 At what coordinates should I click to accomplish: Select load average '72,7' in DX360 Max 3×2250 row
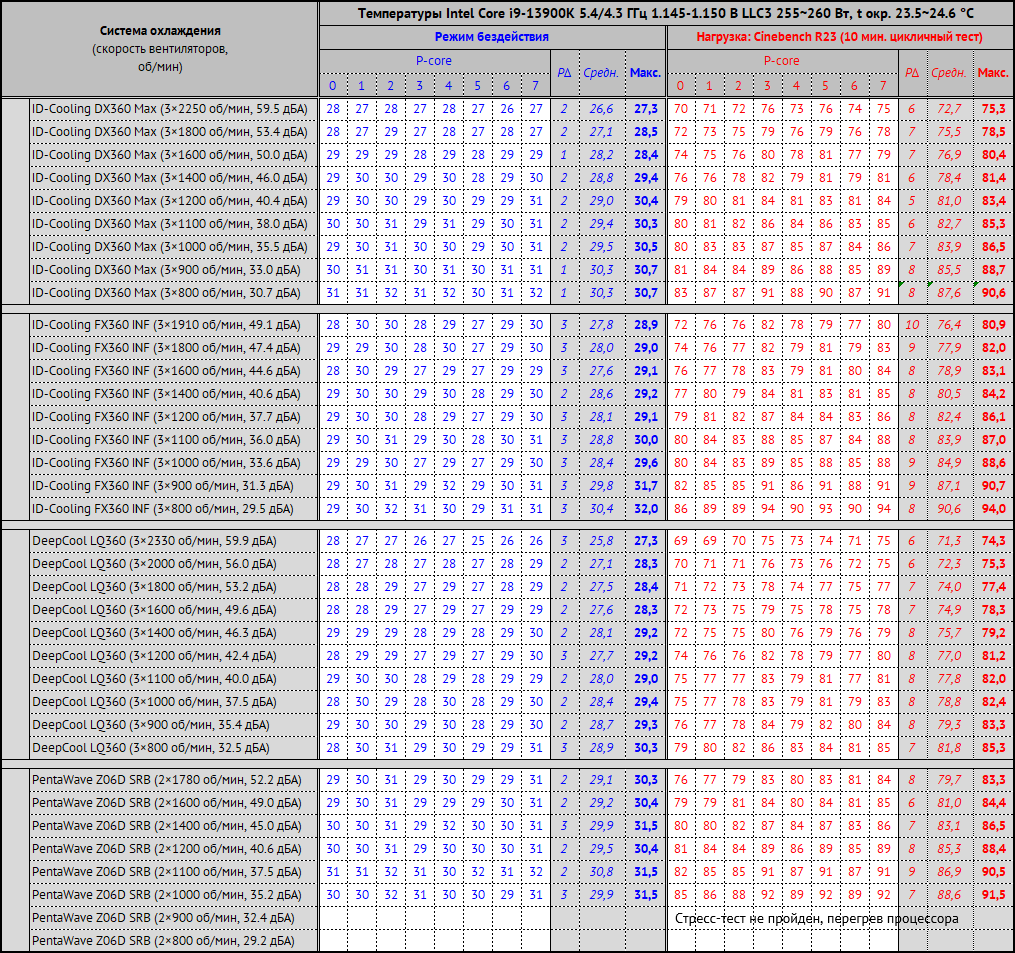(948, 109)
